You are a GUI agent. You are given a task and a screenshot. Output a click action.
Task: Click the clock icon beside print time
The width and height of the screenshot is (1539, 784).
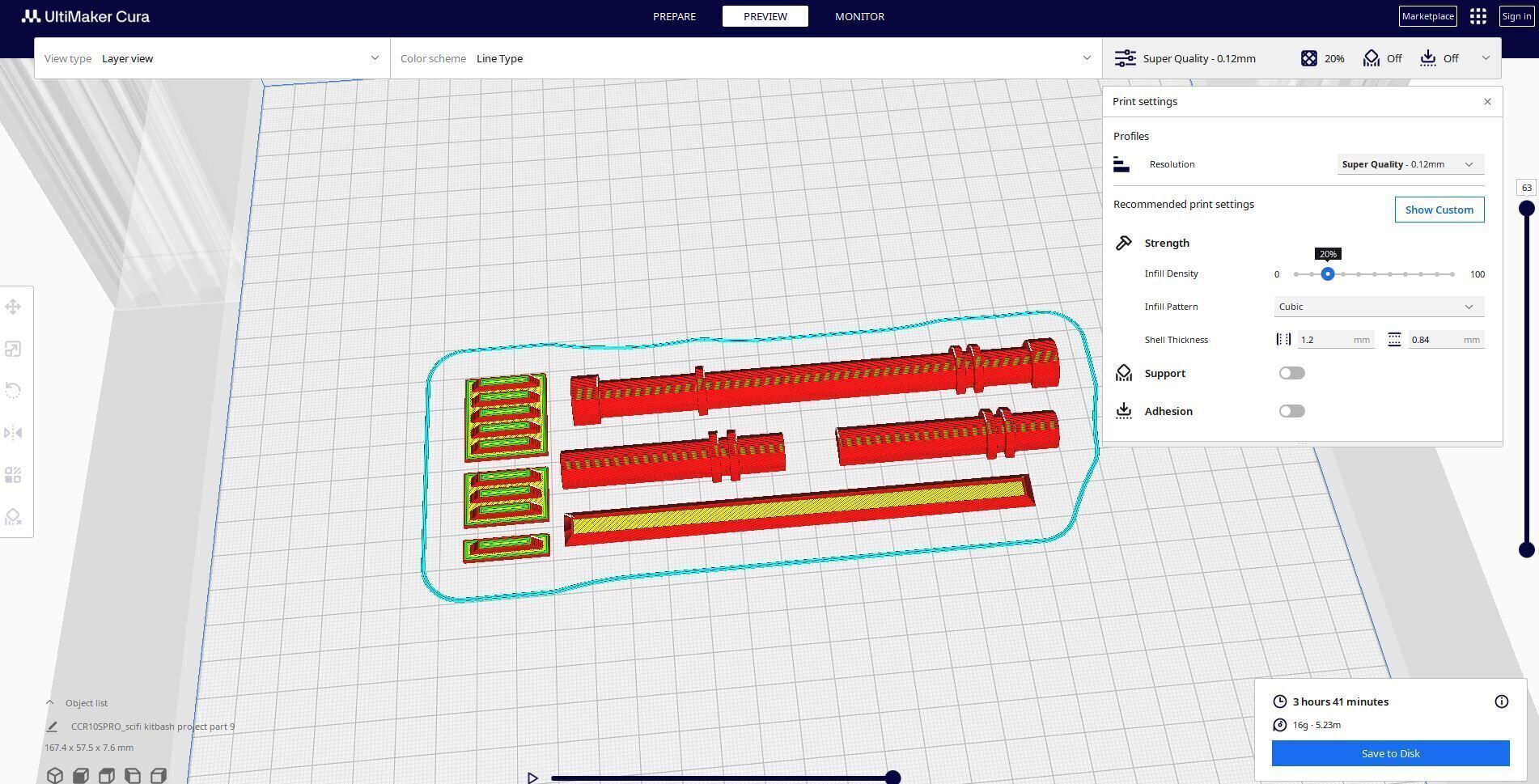pos(1280,701)
